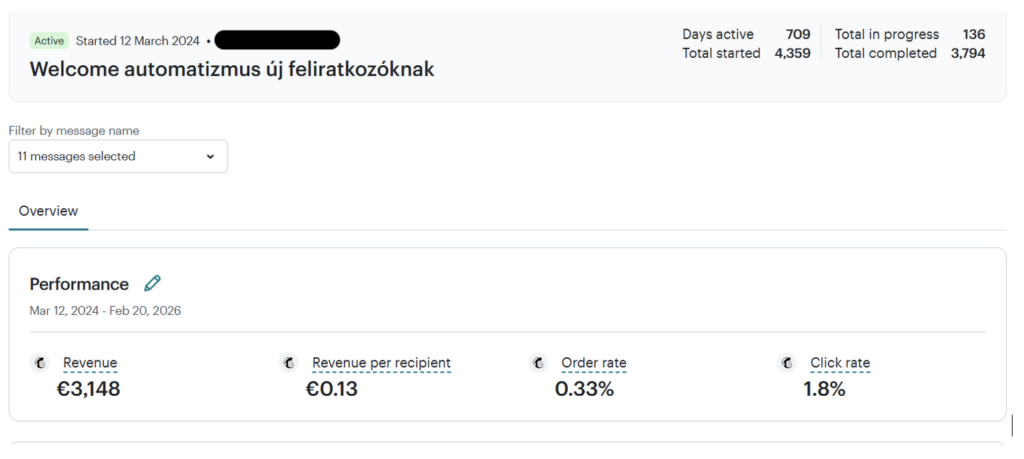Select the Order rate metric label

tap(594, 363)
